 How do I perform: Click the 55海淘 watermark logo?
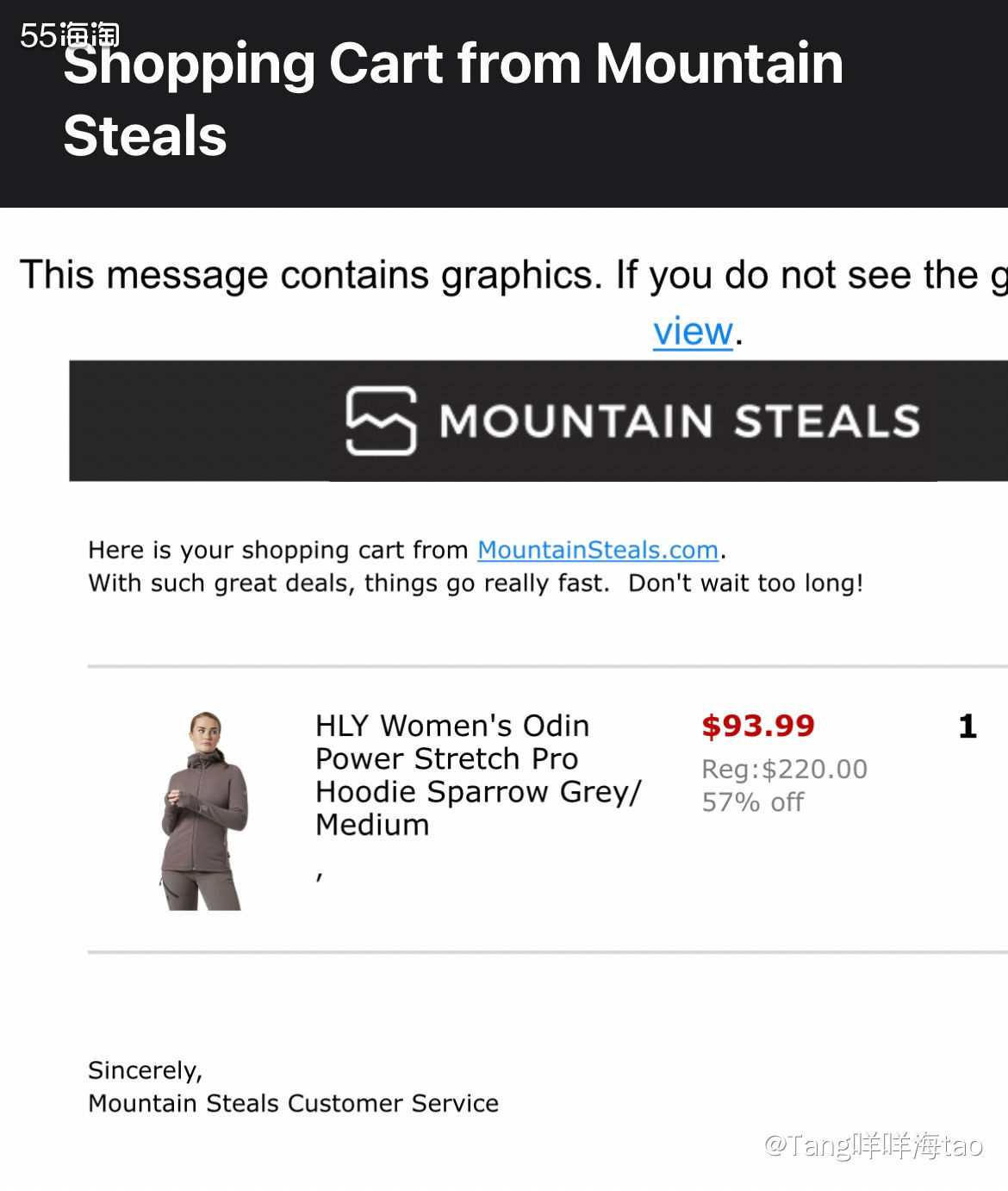[69, 34]
